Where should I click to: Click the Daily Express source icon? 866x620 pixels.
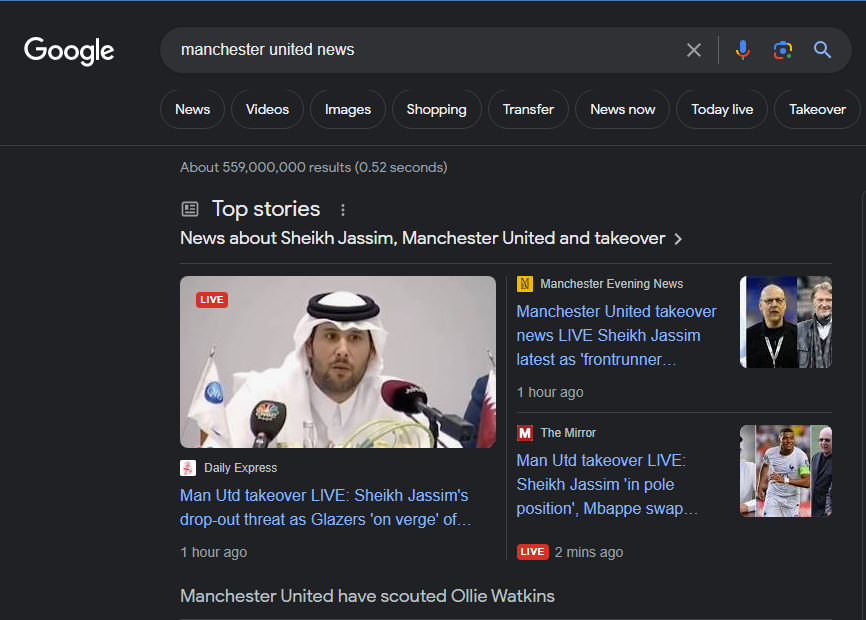[188, 468]
